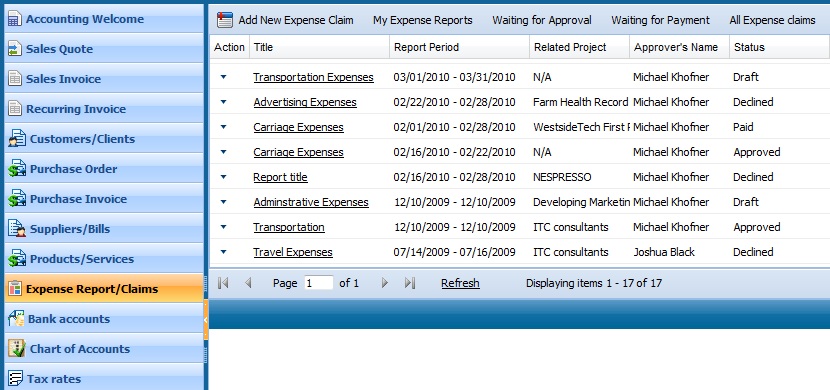Open the Report title link
This screenshot has width=830, height=390.
(x=281, y=177)
